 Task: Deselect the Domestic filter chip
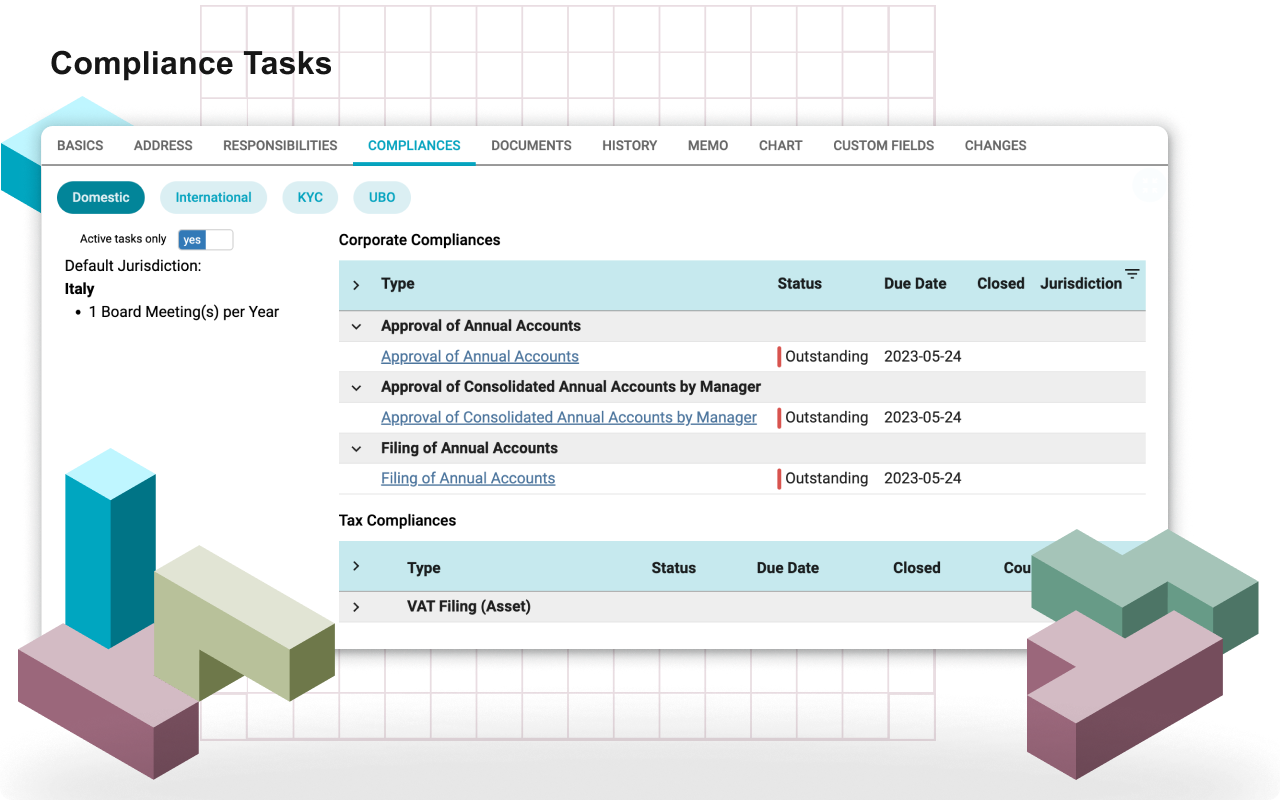coord(100,197)
